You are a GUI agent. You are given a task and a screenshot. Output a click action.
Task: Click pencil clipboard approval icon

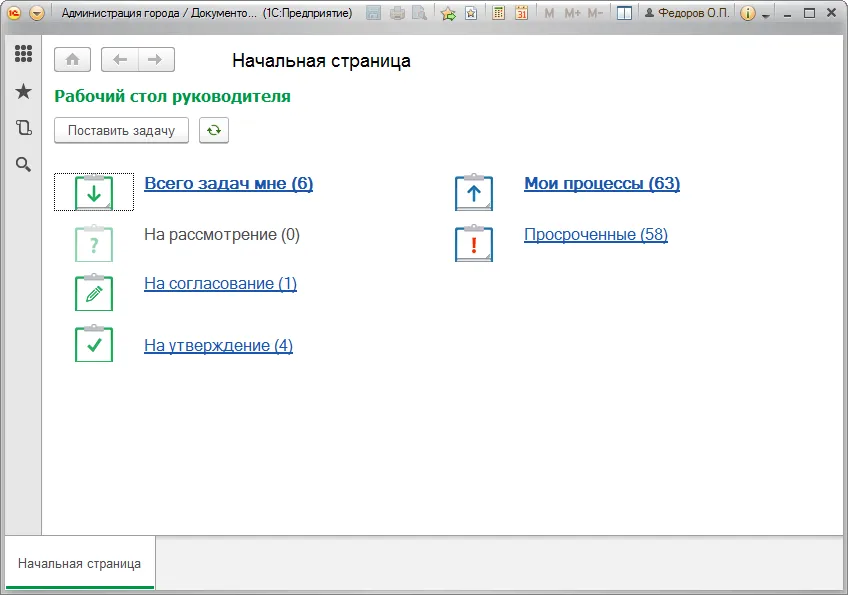(94, 293)
